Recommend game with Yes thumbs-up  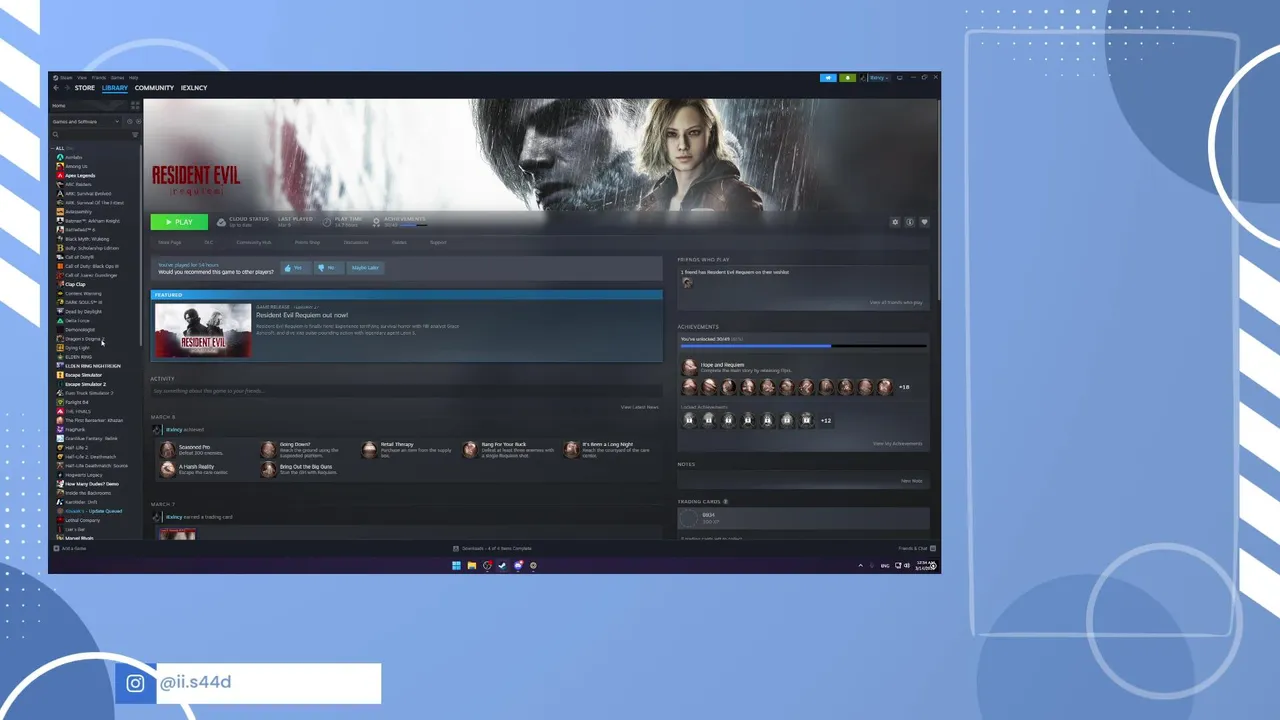[x=294, y=268]
